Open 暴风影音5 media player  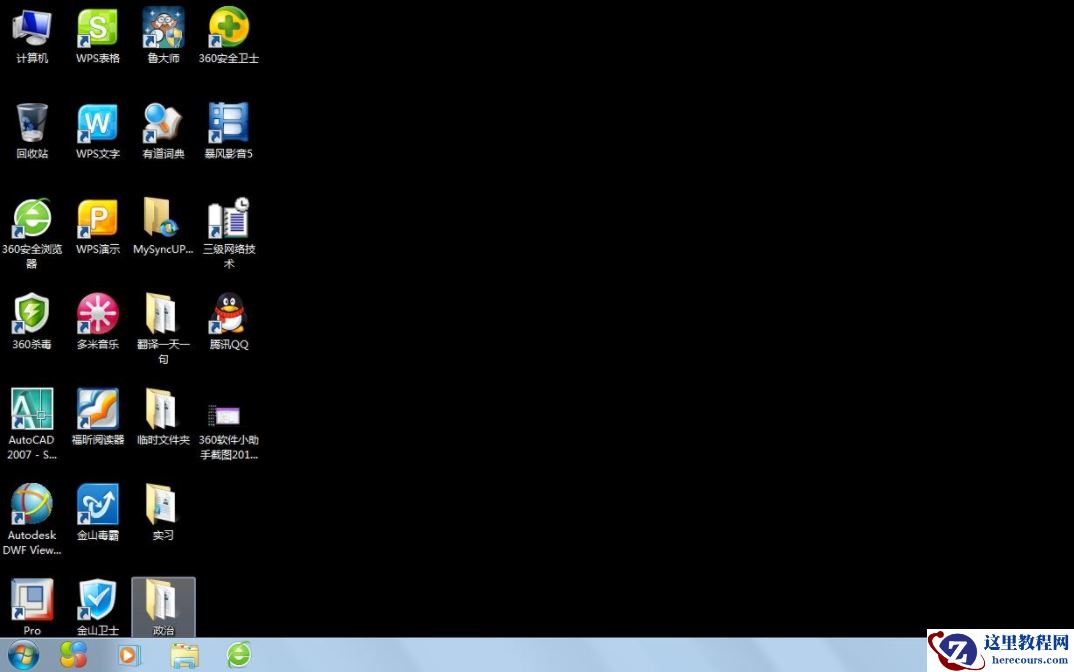(228, 123)
